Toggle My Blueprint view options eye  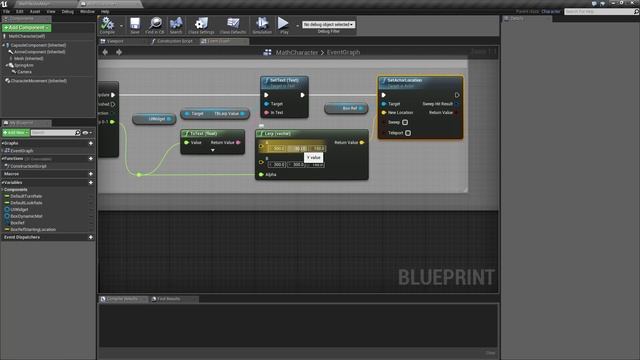[x=86, y=133]
